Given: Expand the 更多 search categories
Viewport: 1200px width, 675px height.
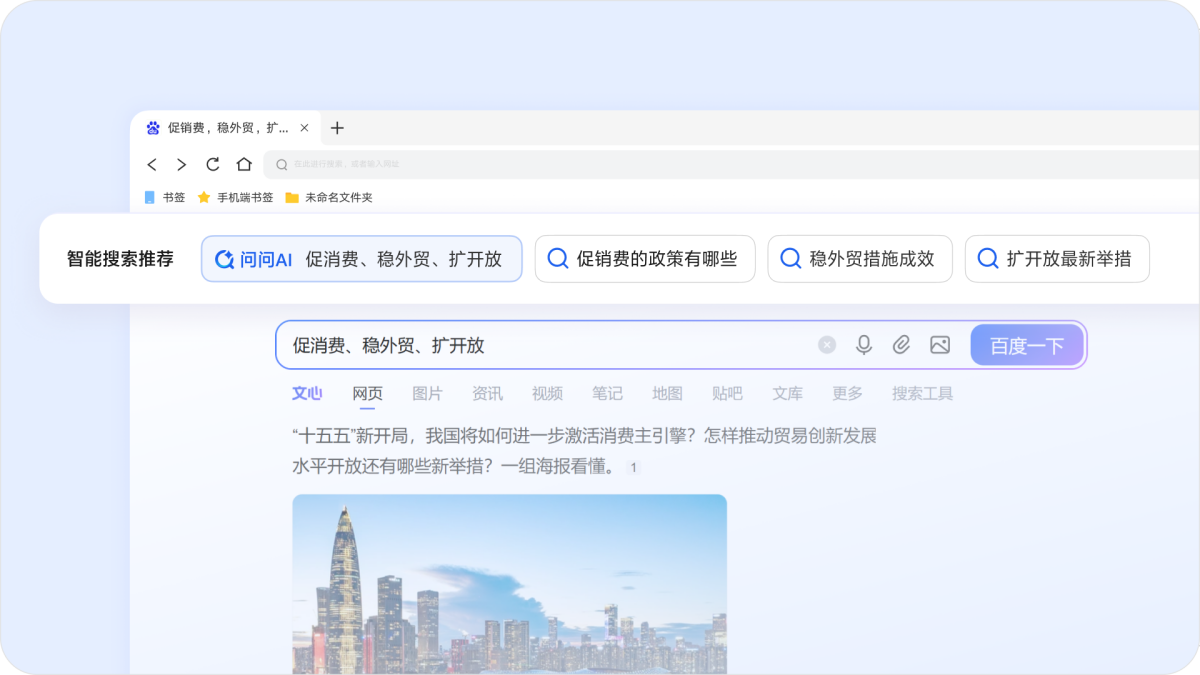Looking at the screenshot, I should [x=847, y=394].
